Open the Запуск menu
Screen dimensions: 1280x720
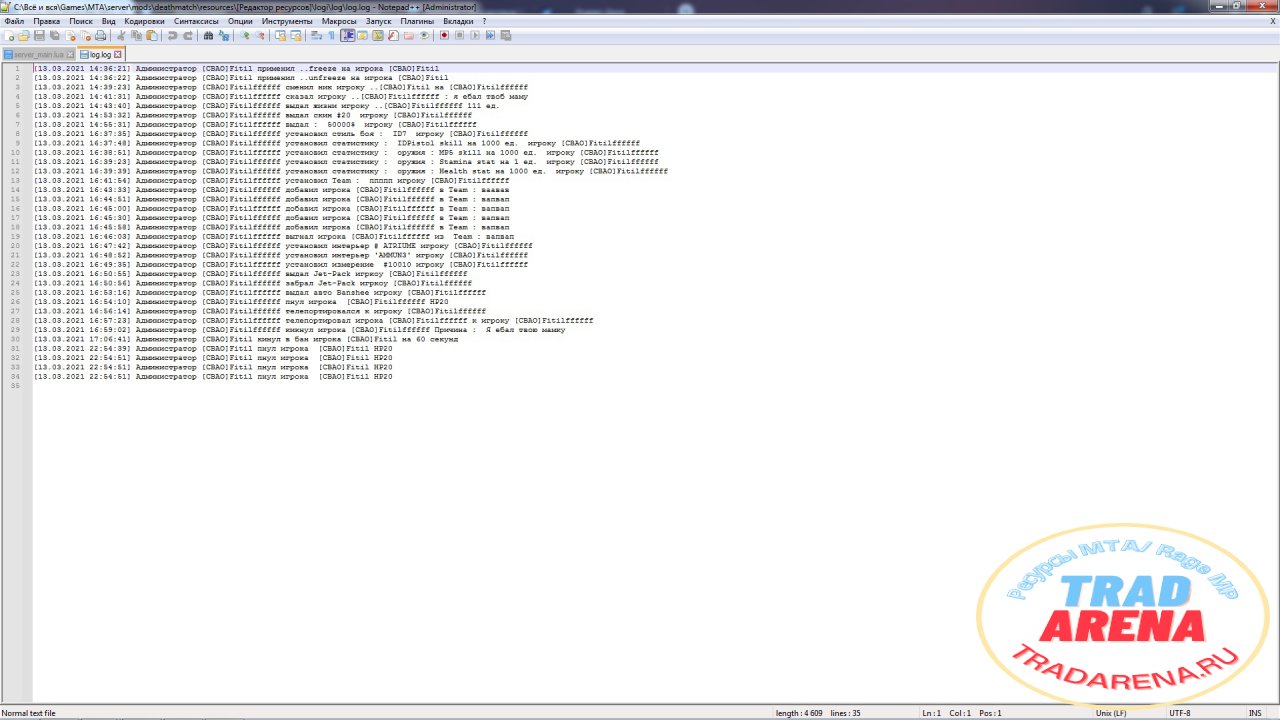coord(379,21)
